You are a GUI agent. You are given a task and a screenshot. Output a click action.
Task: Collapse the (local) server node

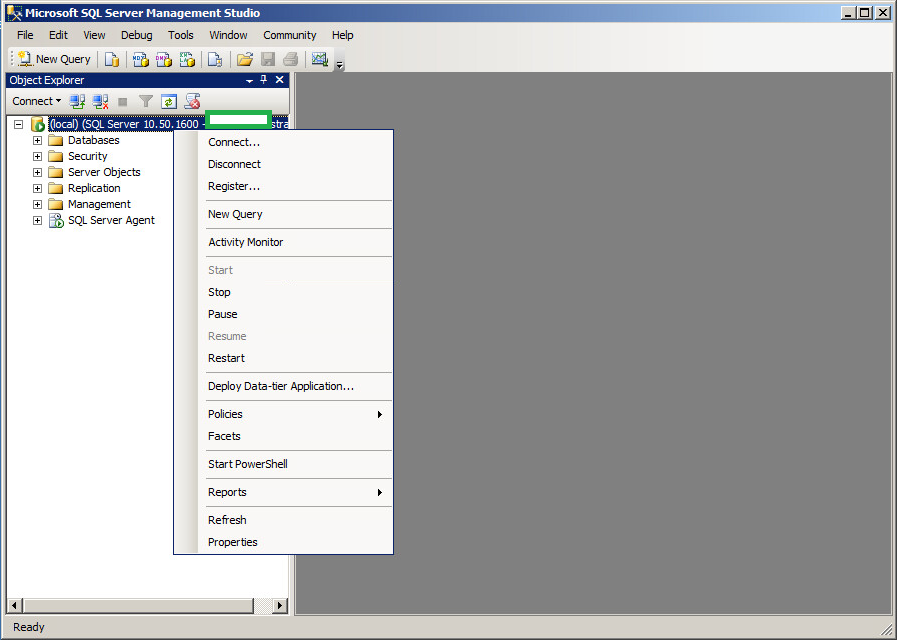(18, 124)
